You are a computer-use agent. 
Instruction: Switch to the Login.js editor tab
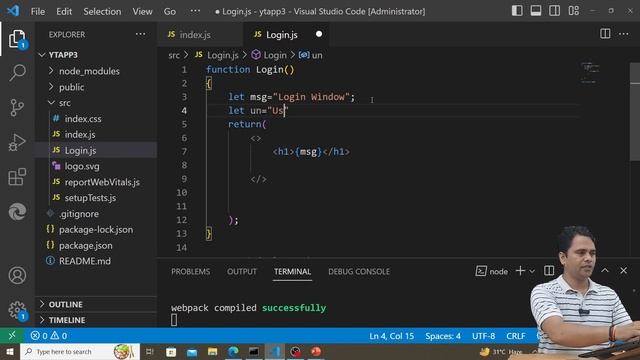point(282,35)
